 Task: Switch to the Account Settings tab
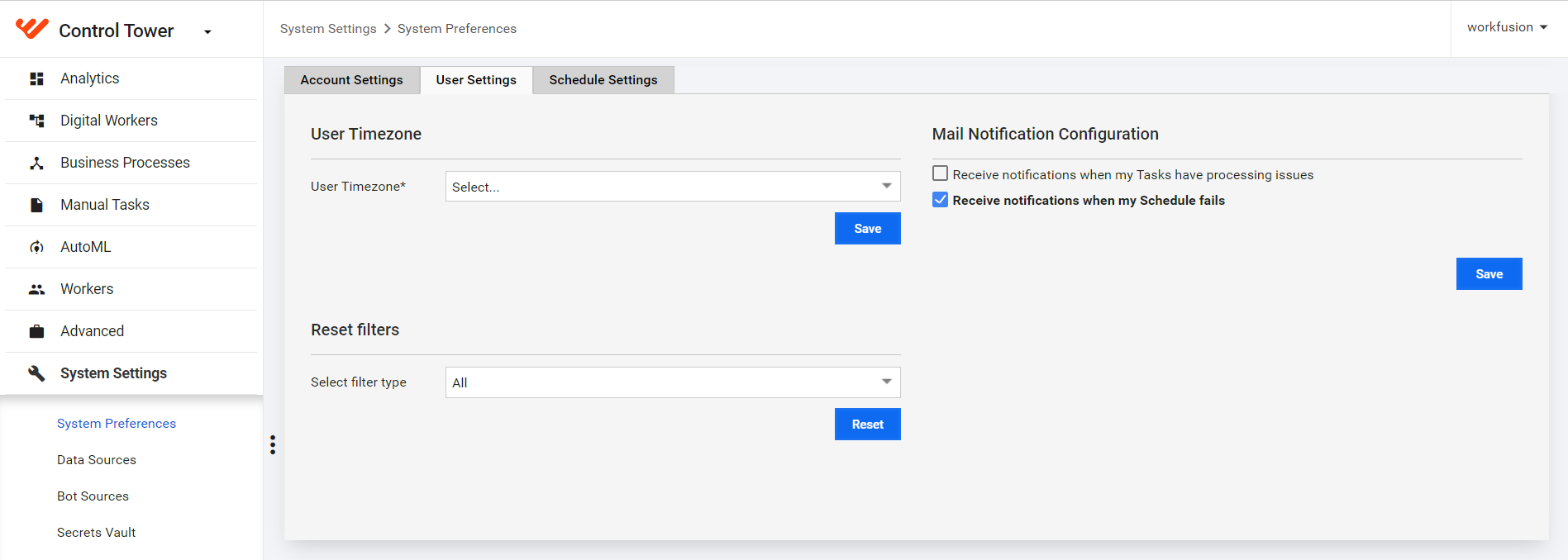point(352,80)
